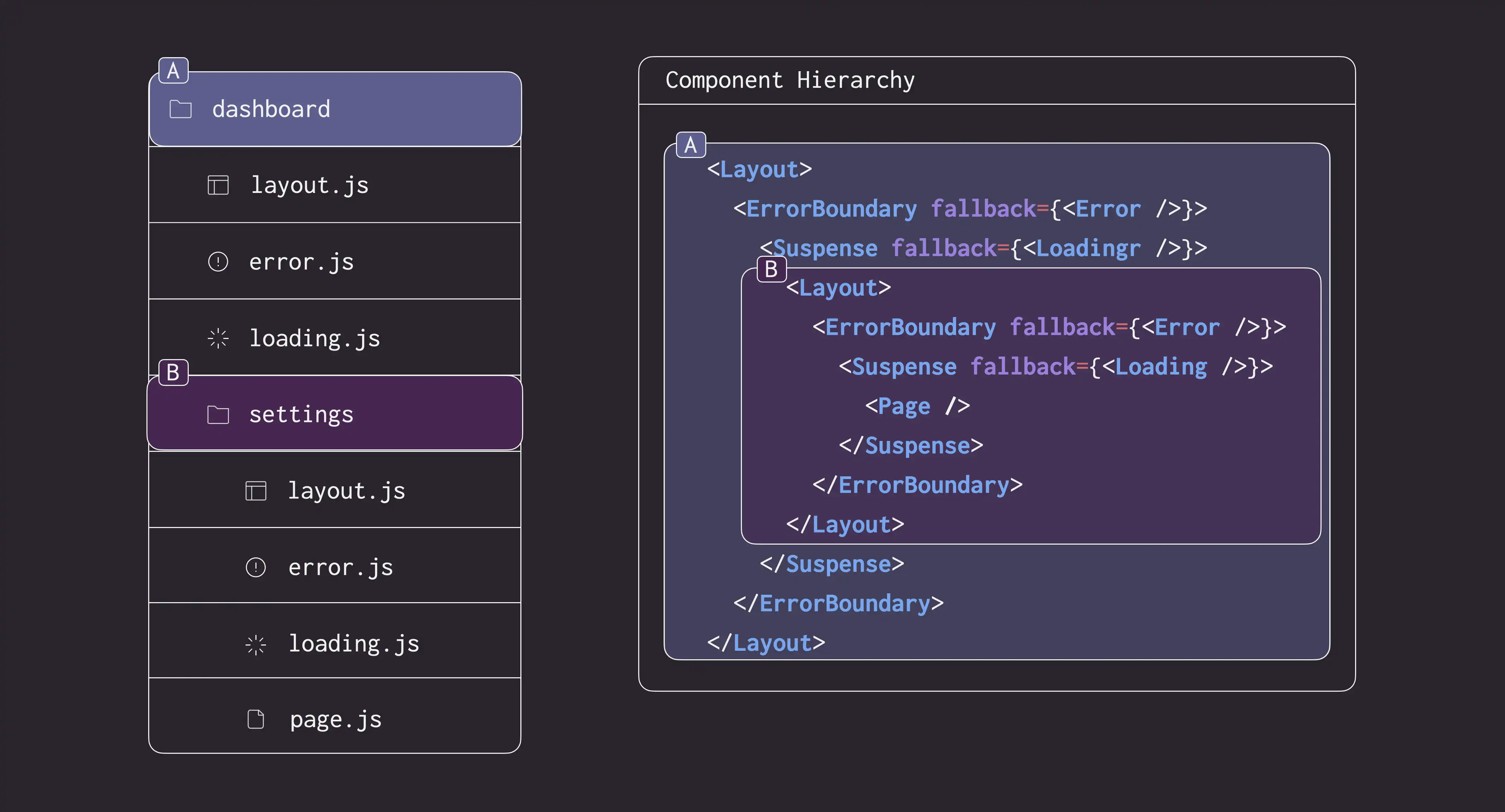This screenshot has width=1505, height=812.
Task: Click the file icon beside page.js
Action: tap(255, 720)
